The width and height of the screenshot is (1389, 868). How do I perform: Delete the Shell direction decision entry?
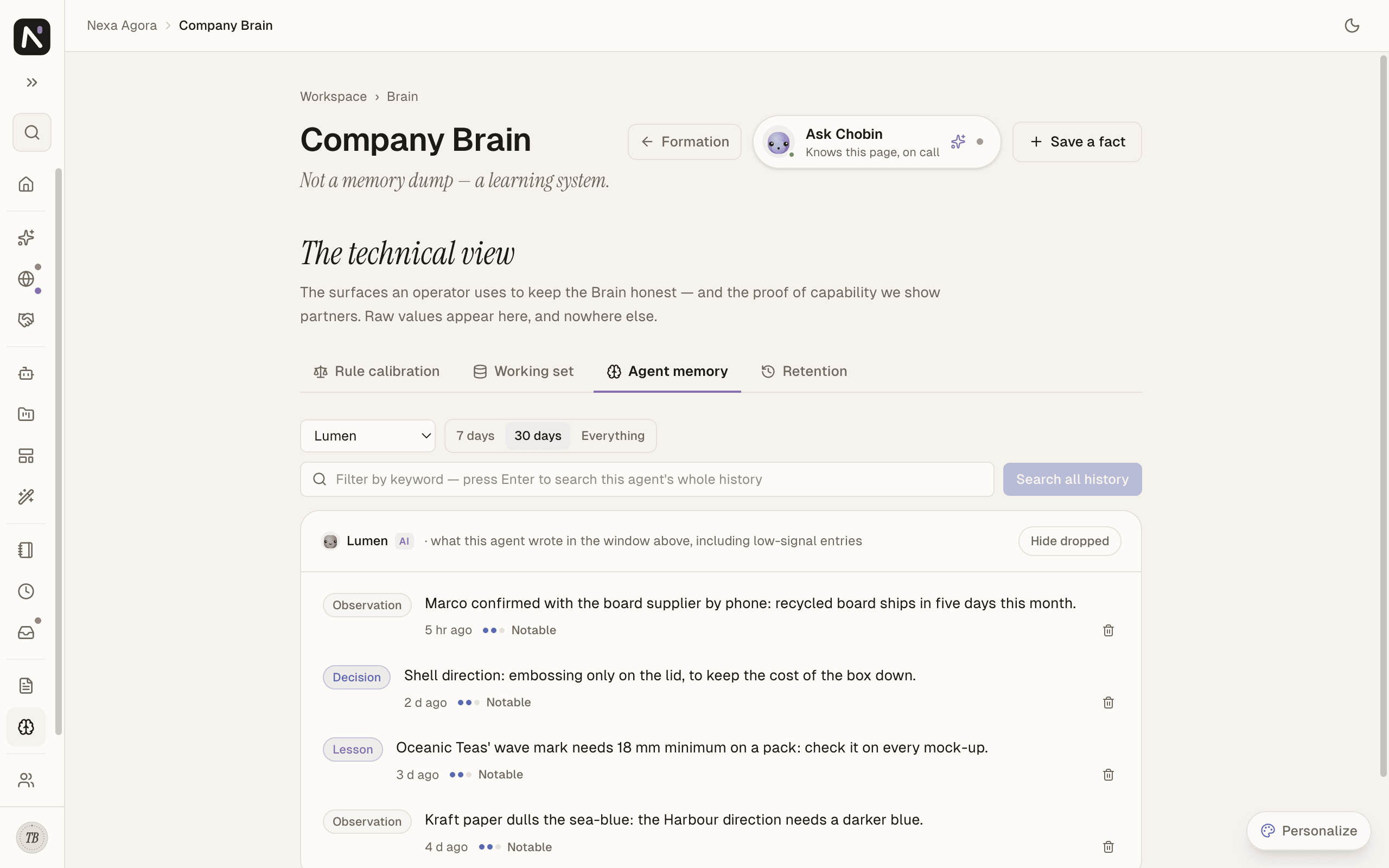pyautogui.click(x=1108, y=703)
